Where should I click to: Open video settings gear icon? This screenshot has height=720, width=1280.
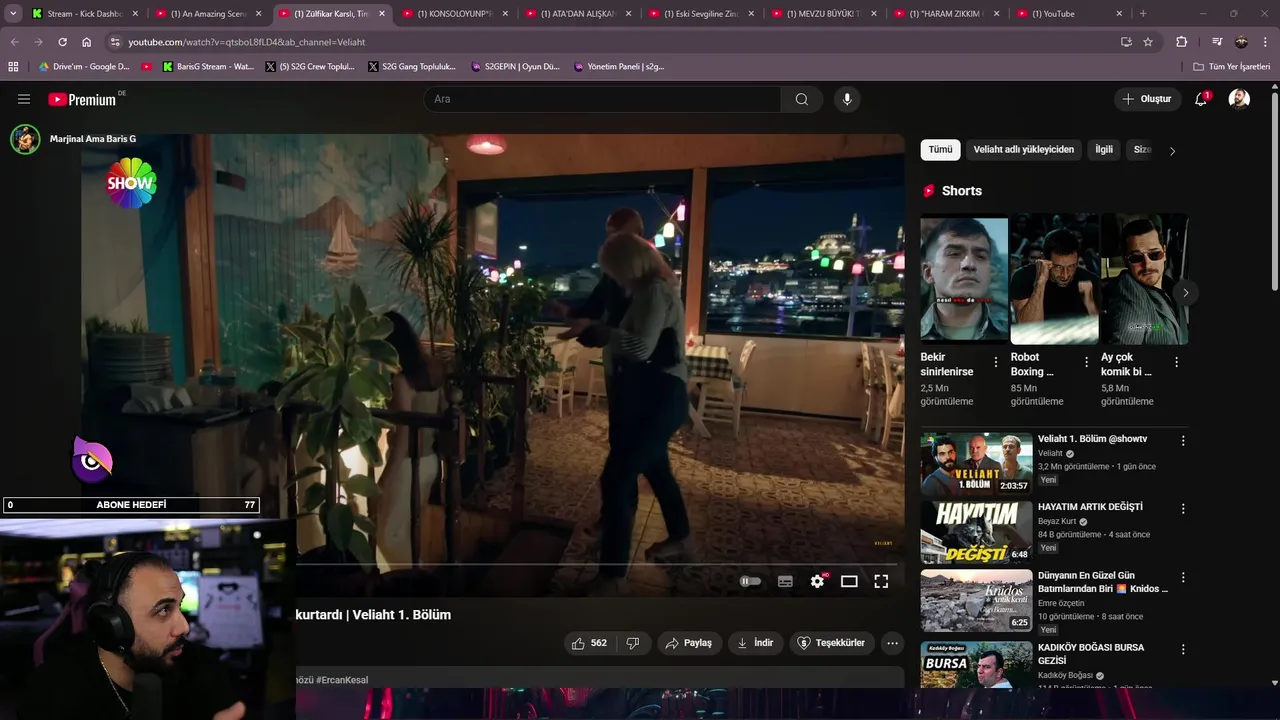[818, 581]
